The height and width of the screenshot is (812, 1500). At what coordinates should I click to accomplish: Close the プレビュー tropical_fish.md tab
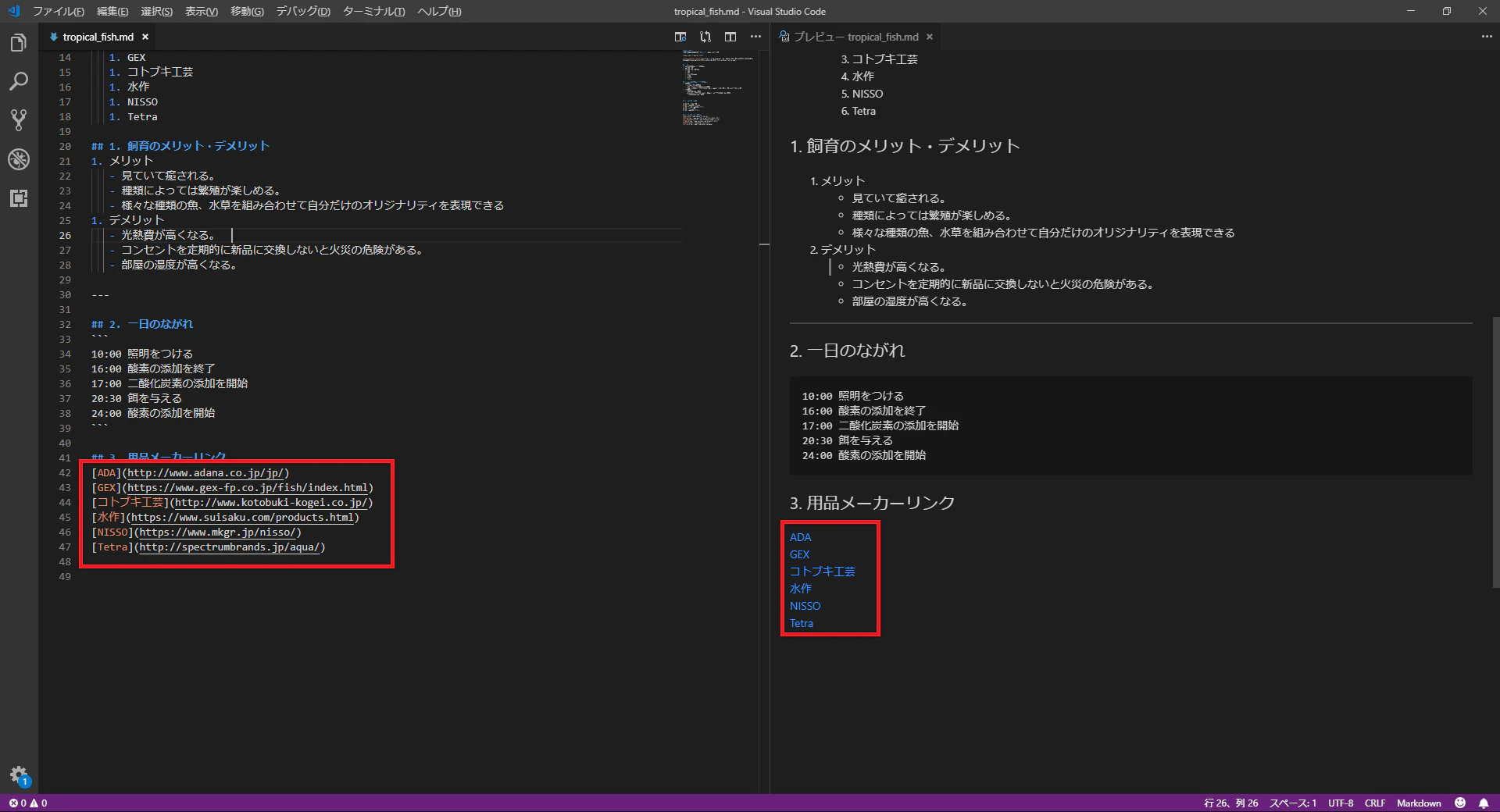(x=930, y=37)
